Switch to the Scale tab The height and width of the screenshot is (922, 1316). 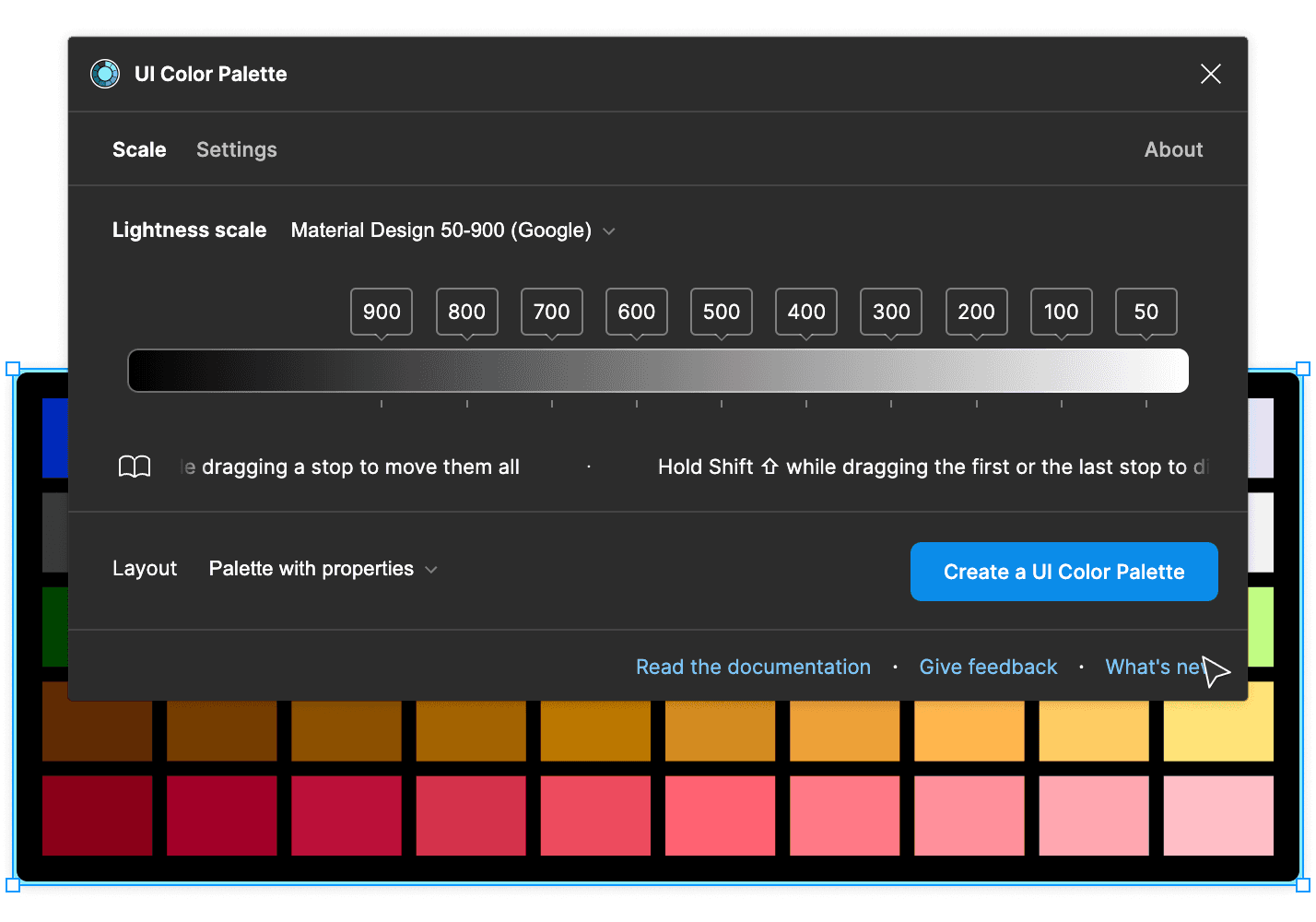[x=139, y=149]
